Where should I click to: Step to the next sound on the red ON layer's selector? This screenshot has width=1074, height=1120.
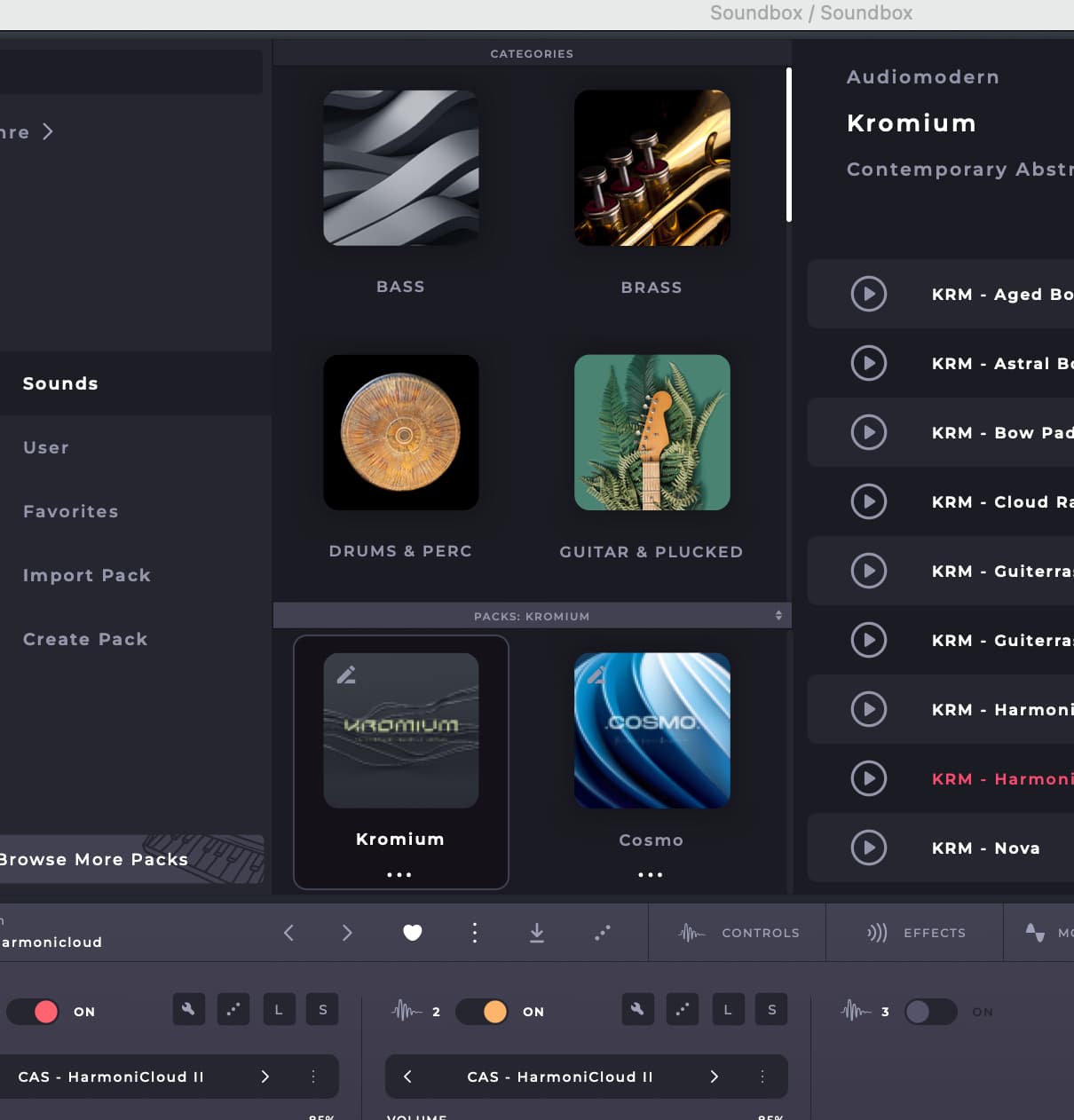pos(265,1077)
